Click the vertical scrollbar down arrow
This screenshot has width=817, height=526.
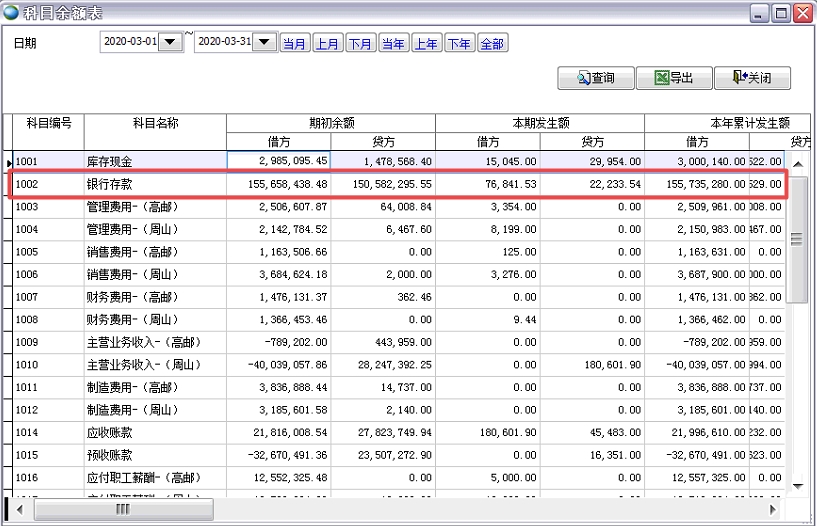[x=797, y=484]
